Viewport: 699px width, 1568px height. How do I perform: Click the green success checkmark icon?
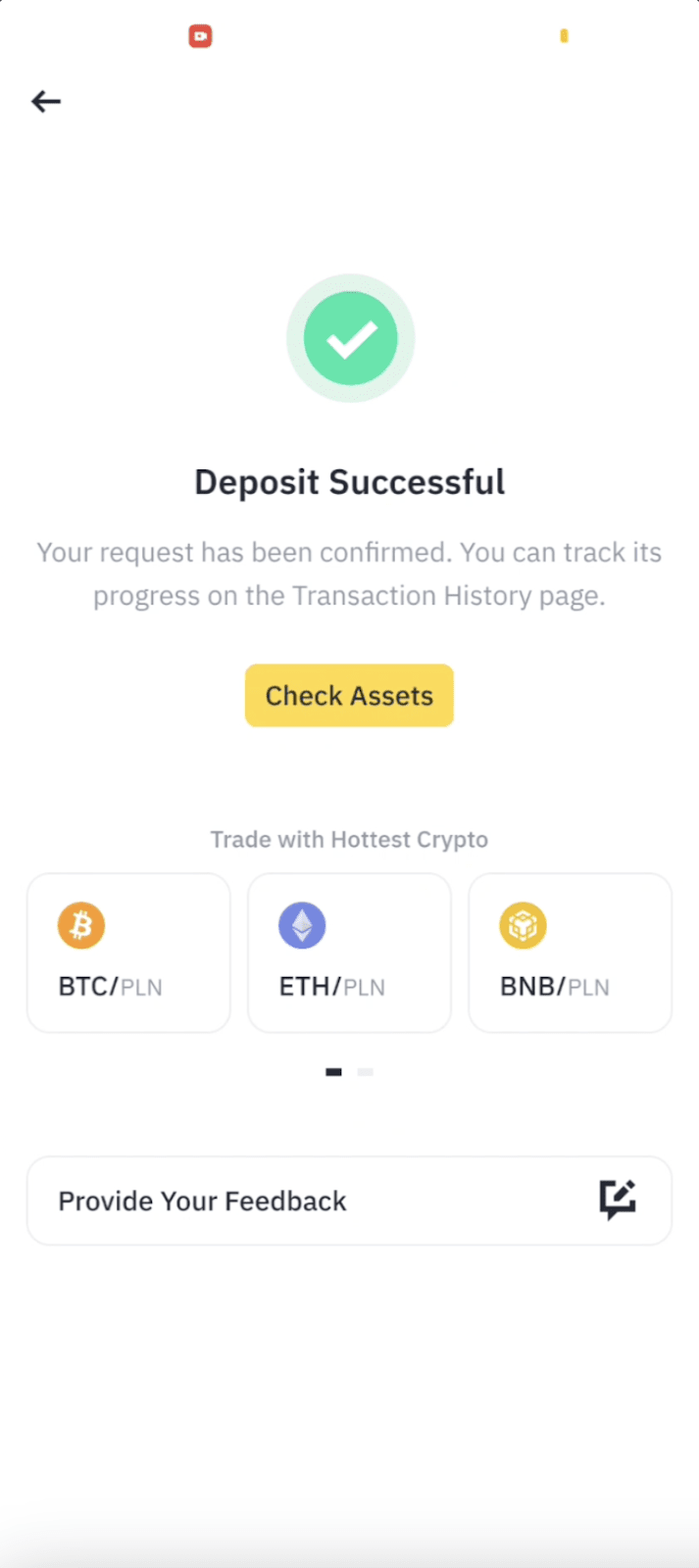(x=350, y=337)
